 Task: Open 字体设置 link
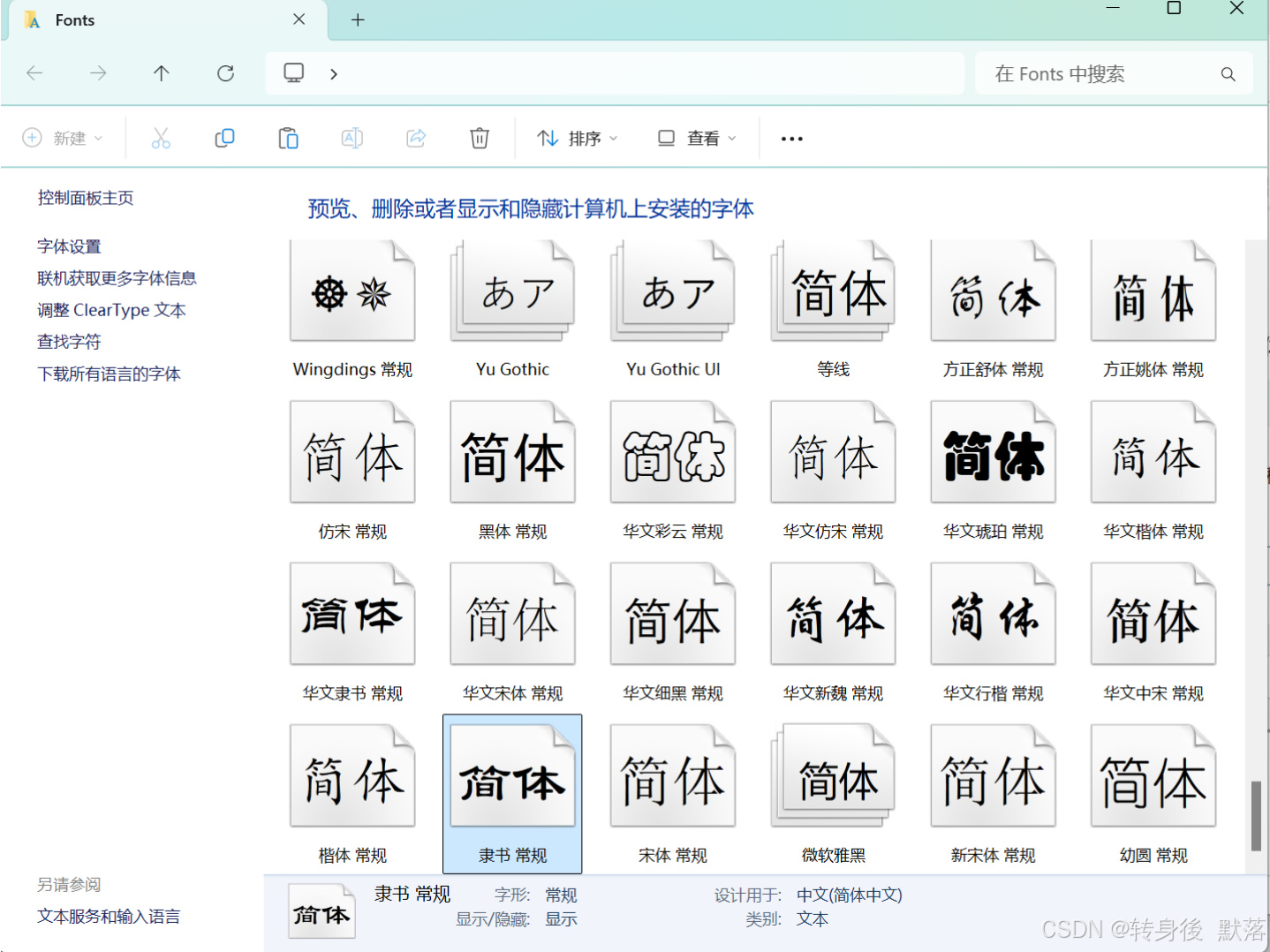pos(69,246)
